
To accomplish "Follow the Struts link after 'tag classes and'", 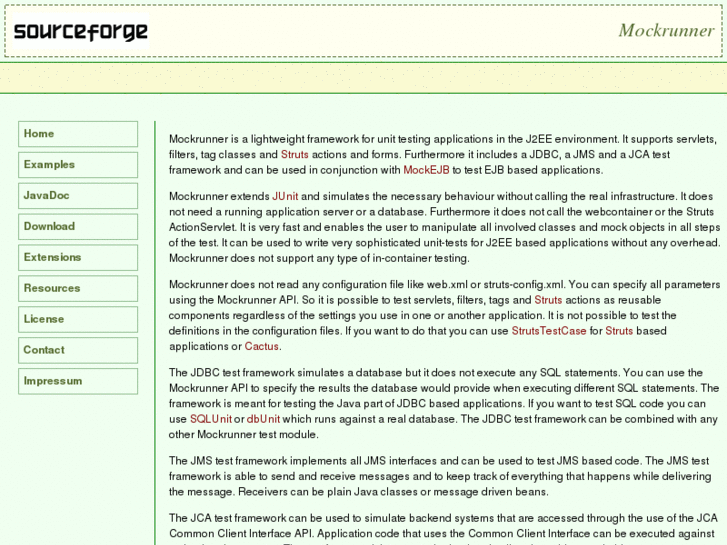I will pos(294,154).
